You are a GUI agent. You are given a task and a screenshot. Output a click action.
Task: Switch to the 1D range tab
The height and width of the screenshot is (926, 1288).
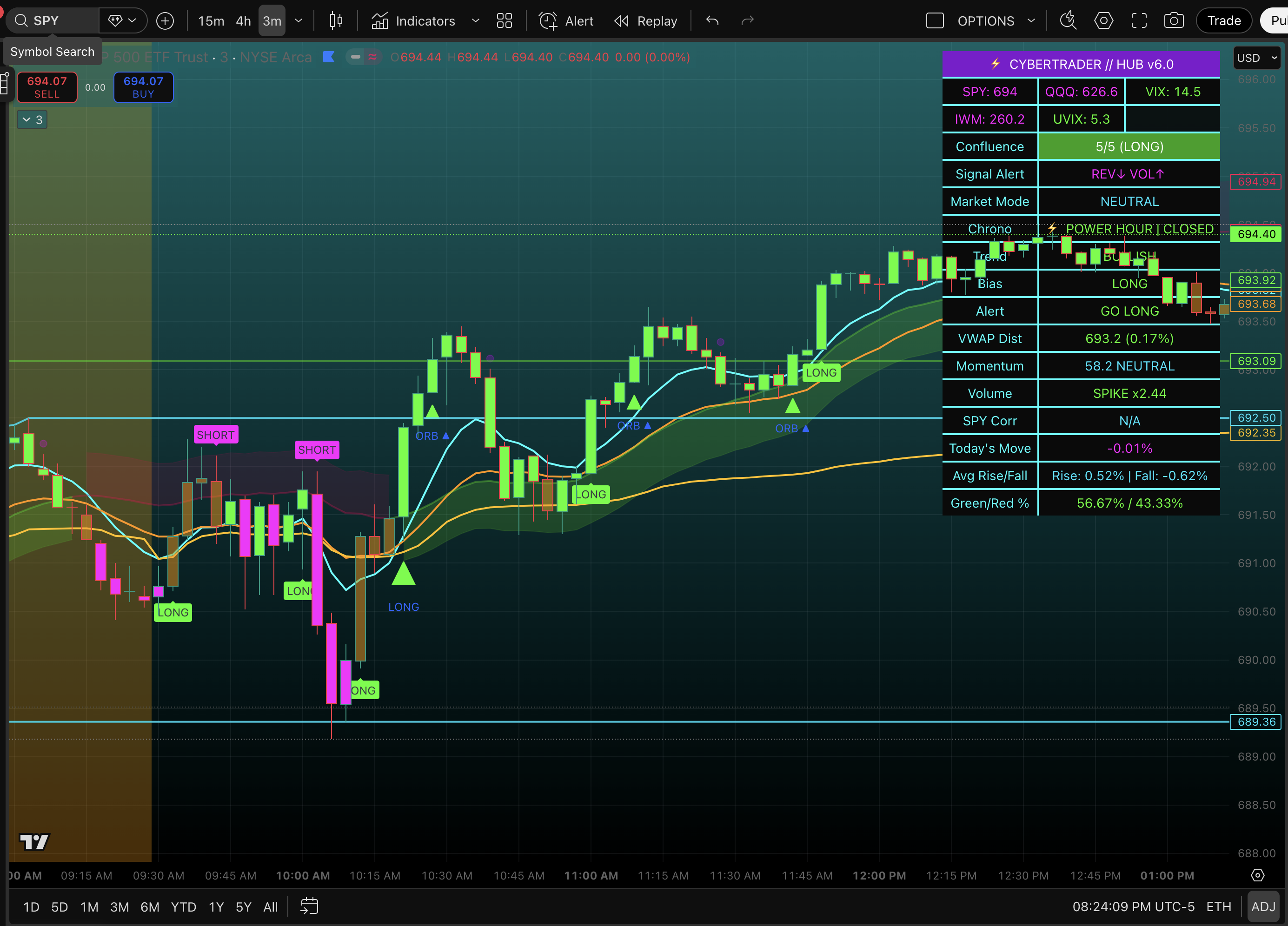click(31, 906)
